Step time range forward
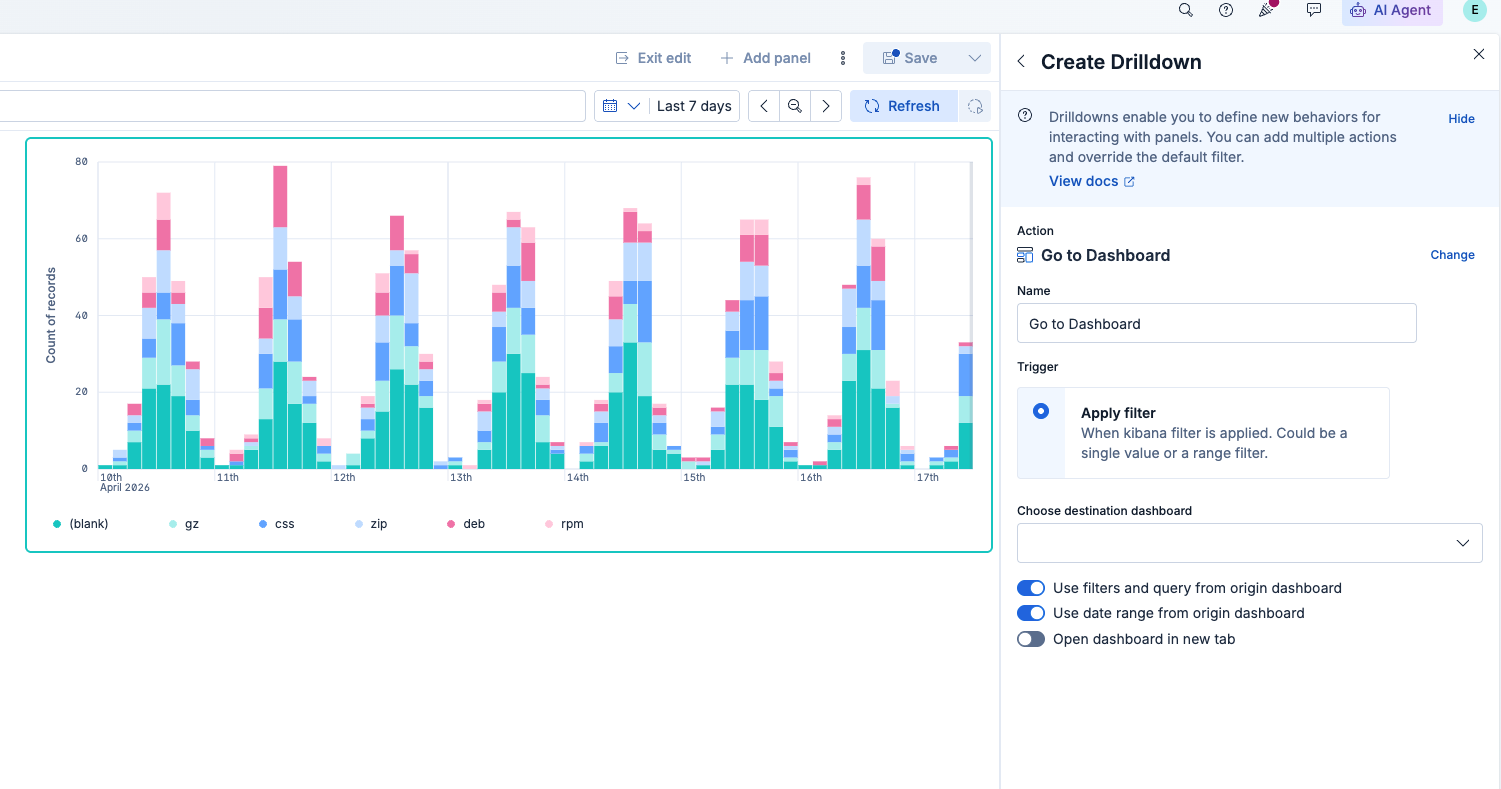This screenshot has height=789, width=1501. pos(825,106)
